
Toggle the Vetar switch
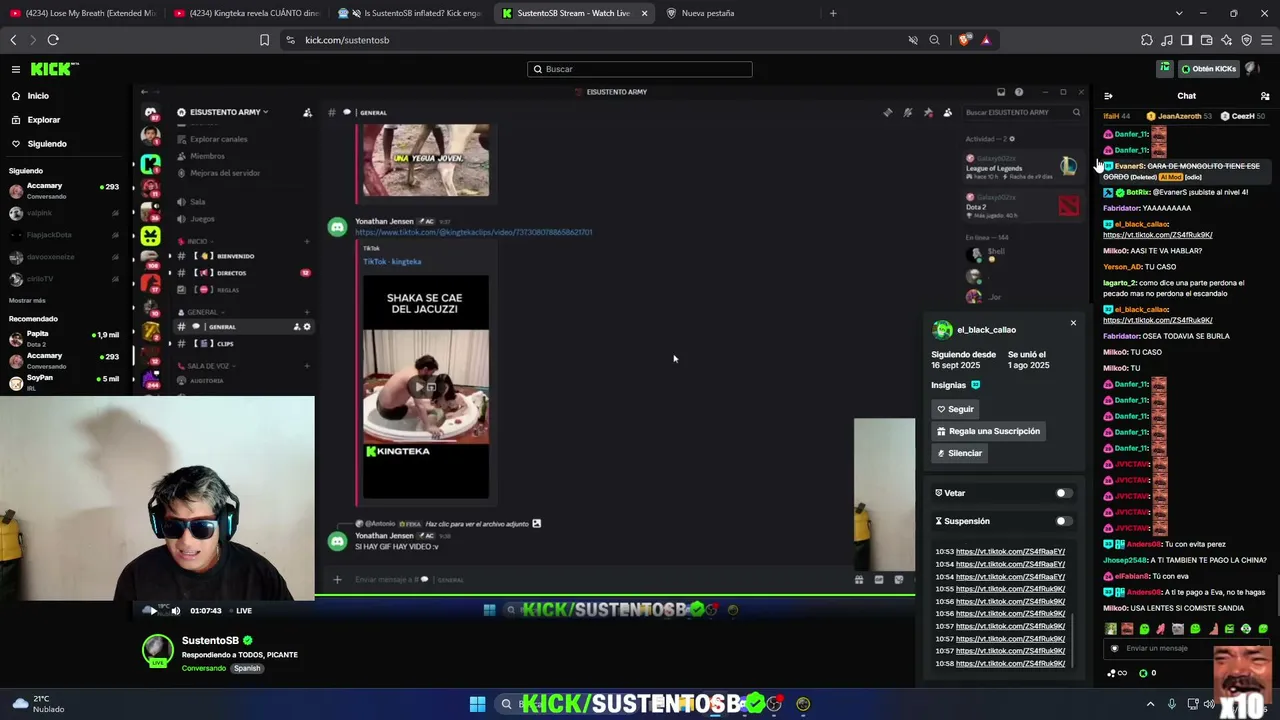pos(1064,493)
